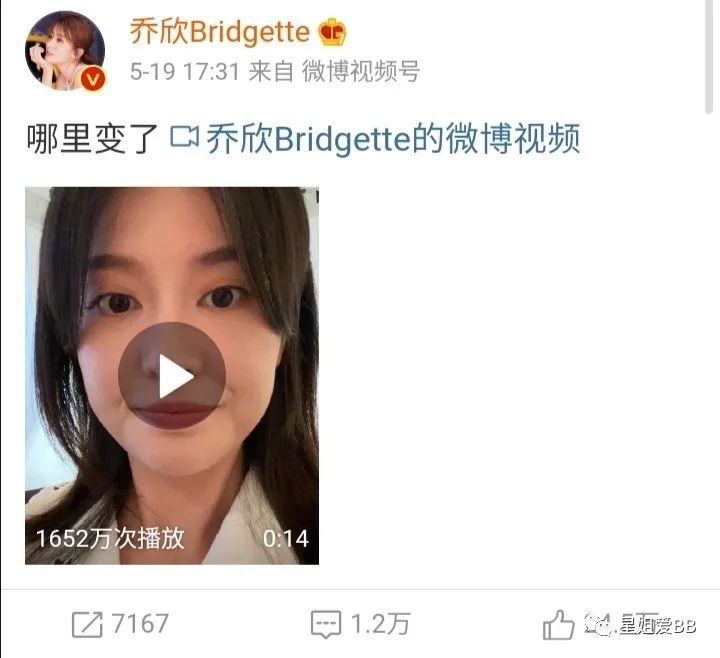Viewport: 720px width, 658px height.
Task: Click the 5-19 17:31 timestamp
Action: (x=185, y=72)
